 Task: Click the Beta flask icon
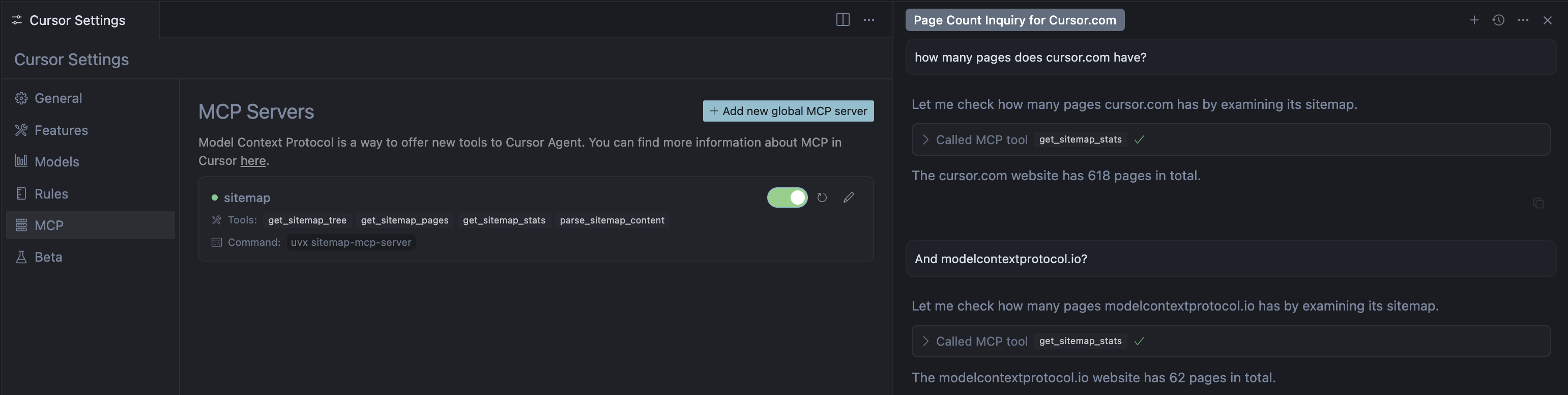[x=21, y=257]
